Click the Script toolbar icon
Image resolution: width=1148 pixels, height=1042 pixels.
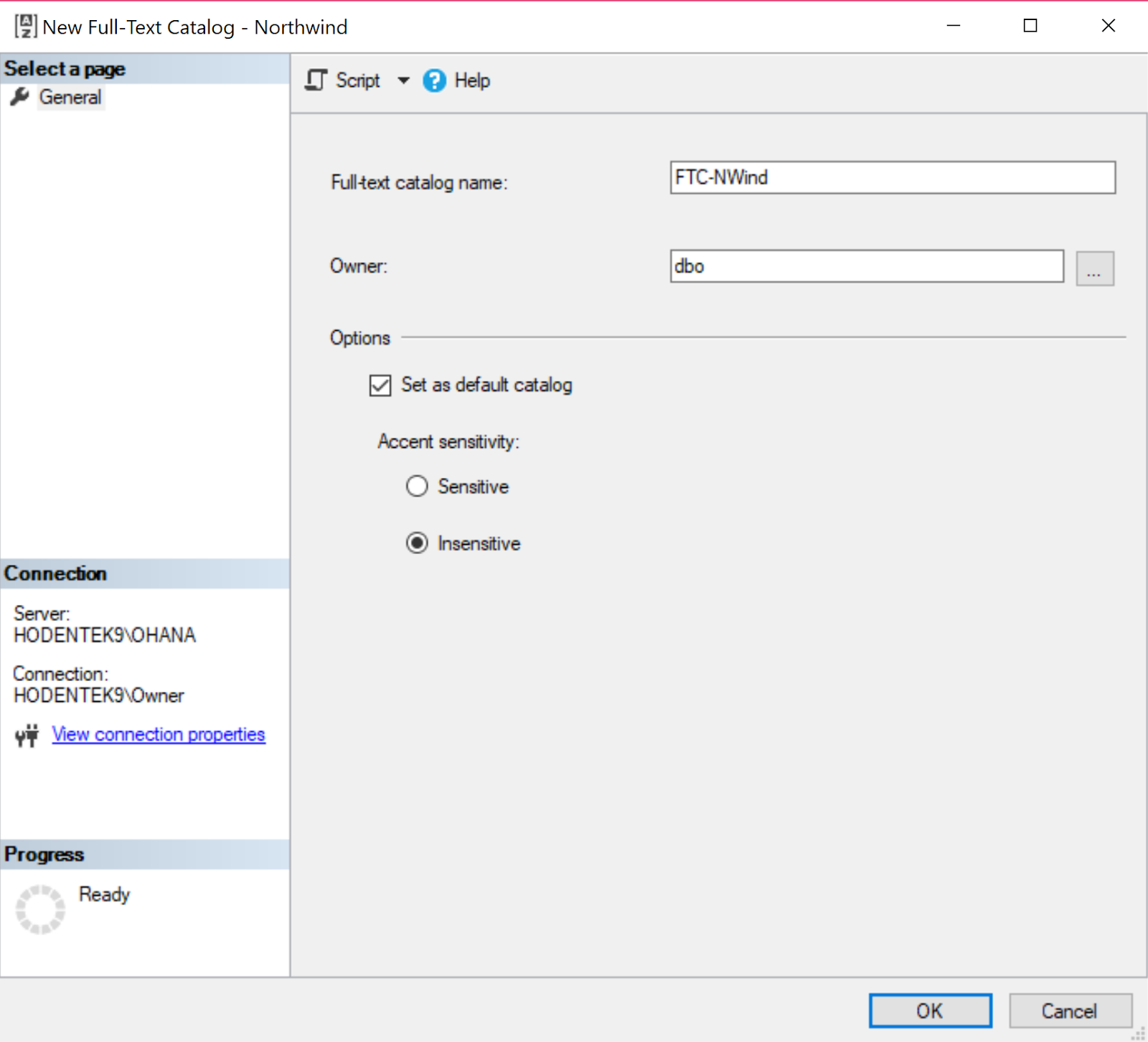316,80
